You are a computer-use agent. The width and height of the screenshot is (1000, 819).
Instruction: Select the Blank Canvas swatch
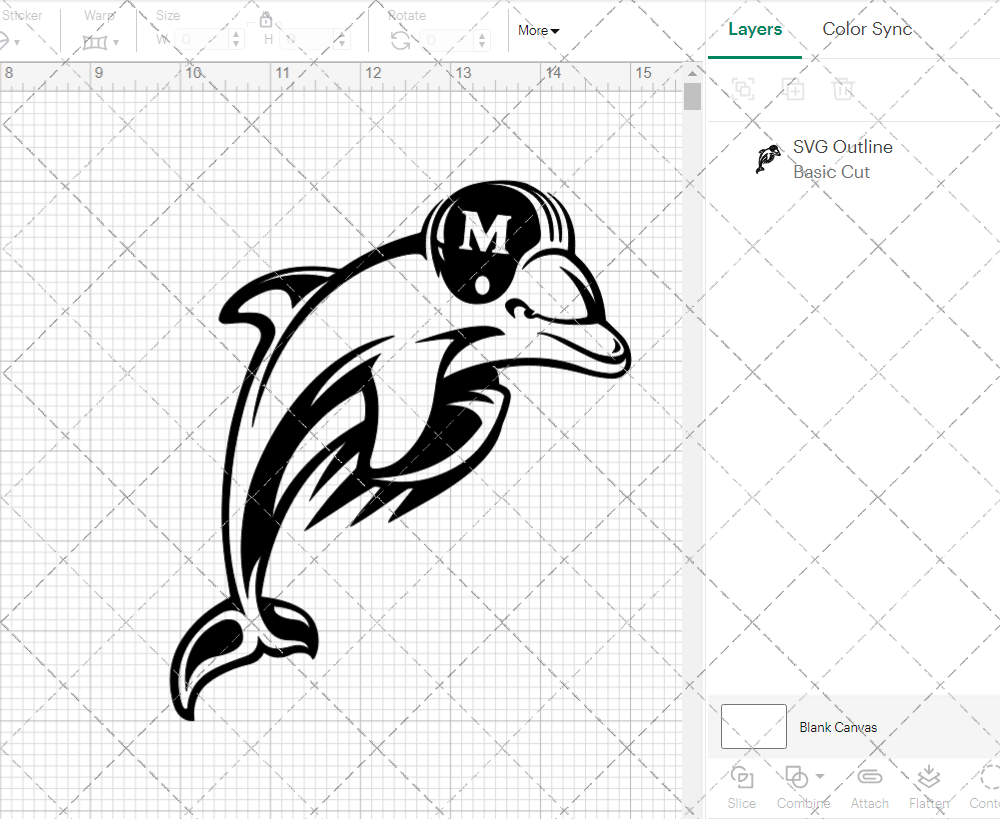point(753,727)
